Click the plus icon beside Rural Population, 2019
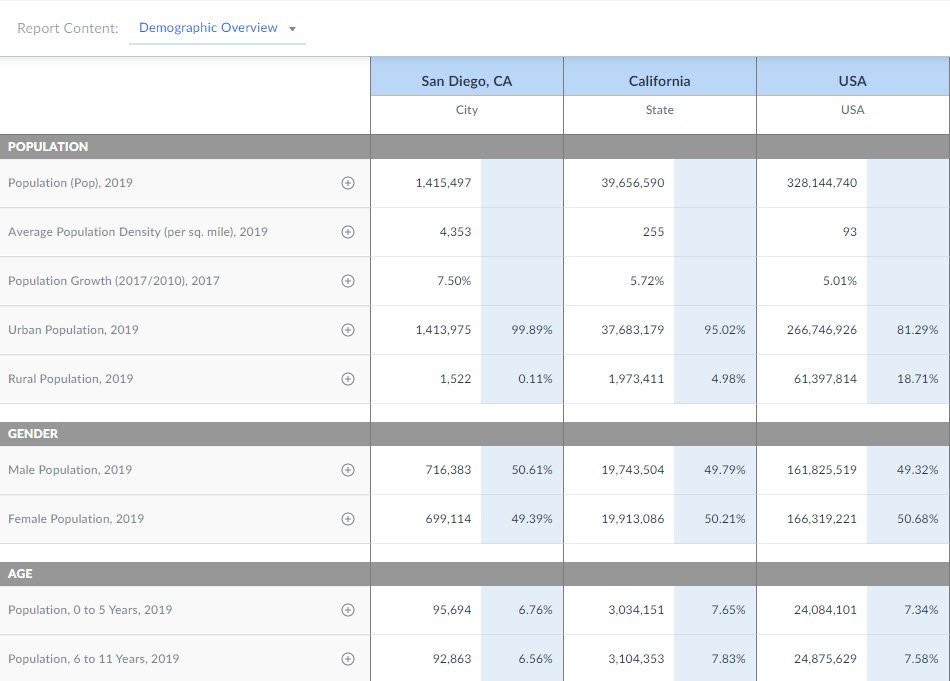 pos(348,379)
